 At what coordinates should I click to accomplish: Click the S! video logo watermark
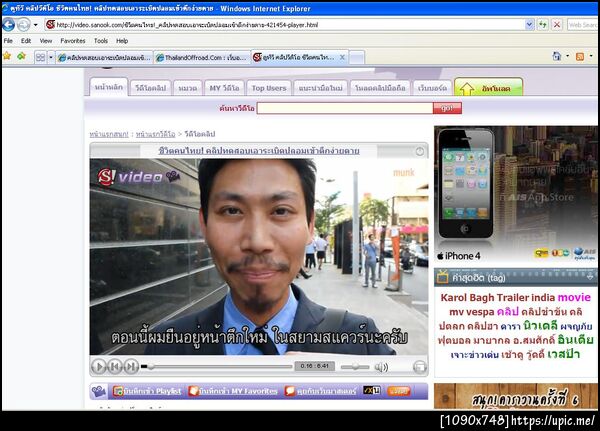point(139,176)
